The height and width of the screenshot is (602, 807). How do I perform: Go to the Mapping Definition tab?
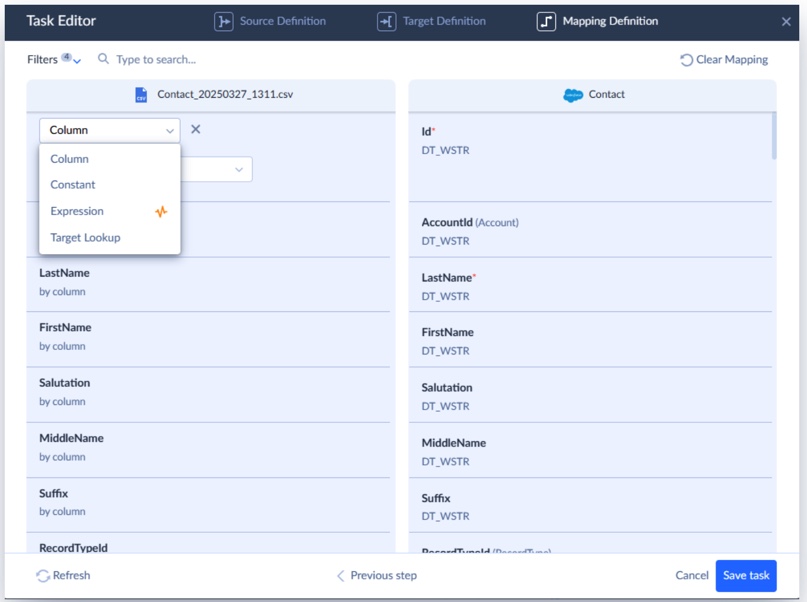pos(597,22)
